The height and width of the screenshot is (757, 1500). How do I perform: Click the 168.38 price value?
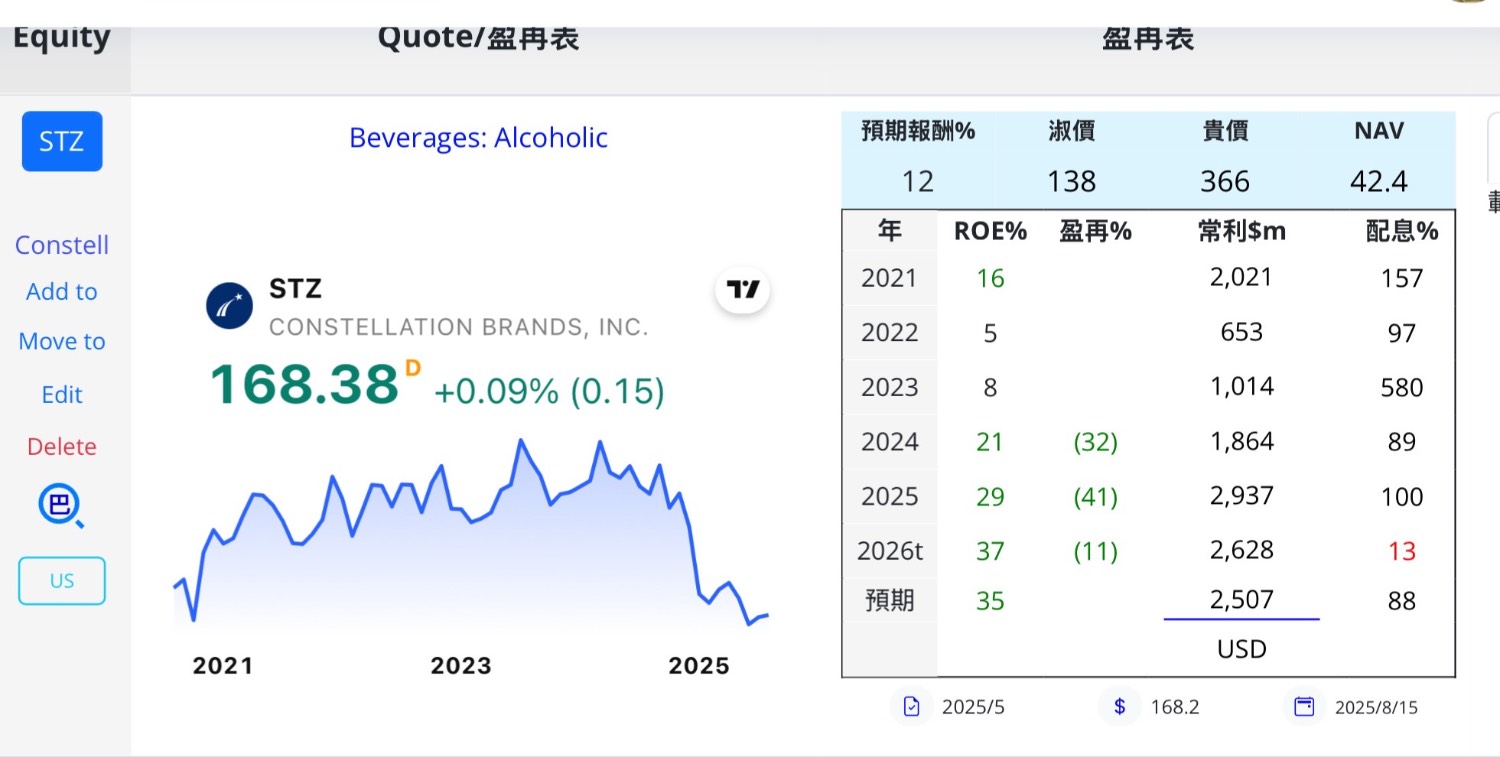304,385
